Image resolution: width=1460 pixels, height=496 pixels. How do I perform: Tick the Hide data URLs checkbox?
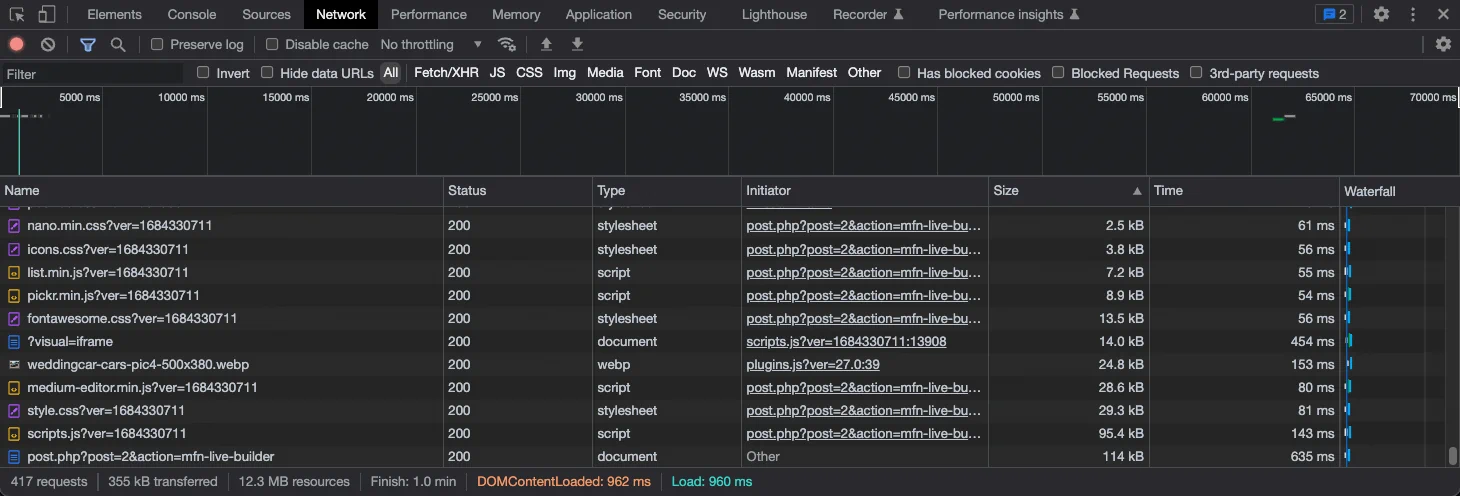point(267,73)
